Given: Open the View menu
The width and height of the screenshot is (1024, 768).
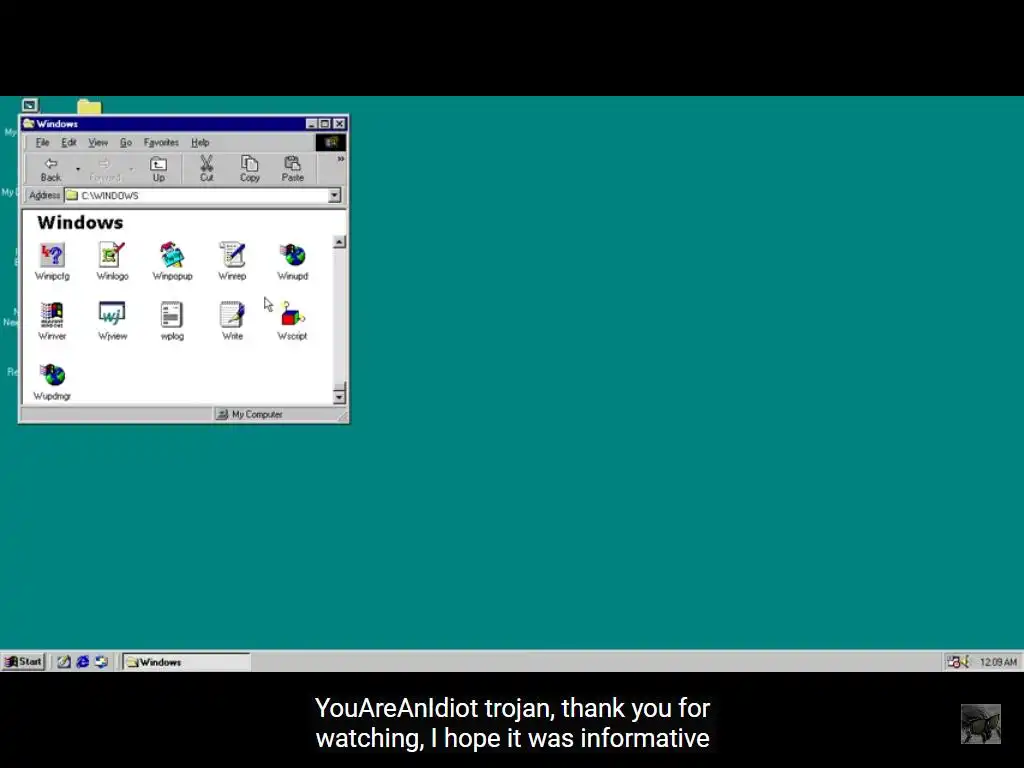Looking at the screenshot, I should 98,142.
